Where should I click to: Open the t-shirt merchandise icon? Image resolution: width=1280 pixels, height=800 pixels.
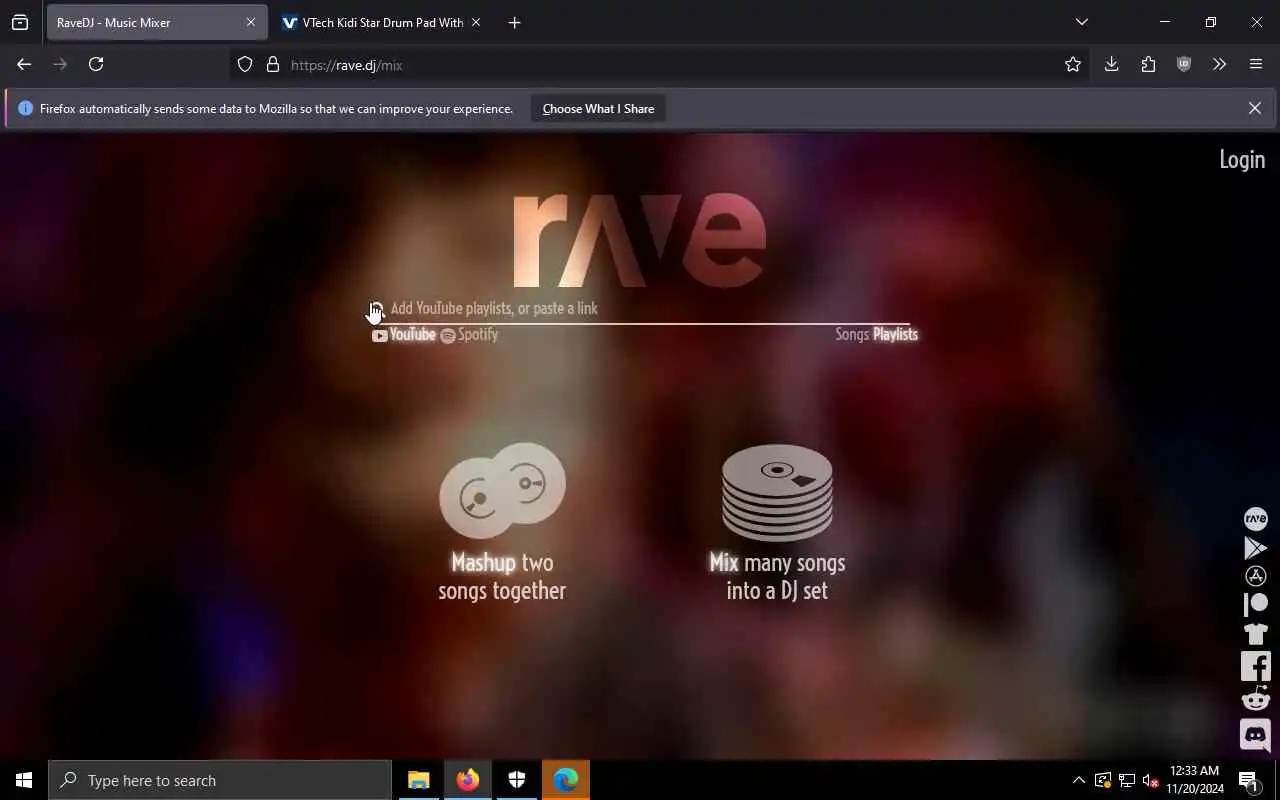[x=1255, y=633]
